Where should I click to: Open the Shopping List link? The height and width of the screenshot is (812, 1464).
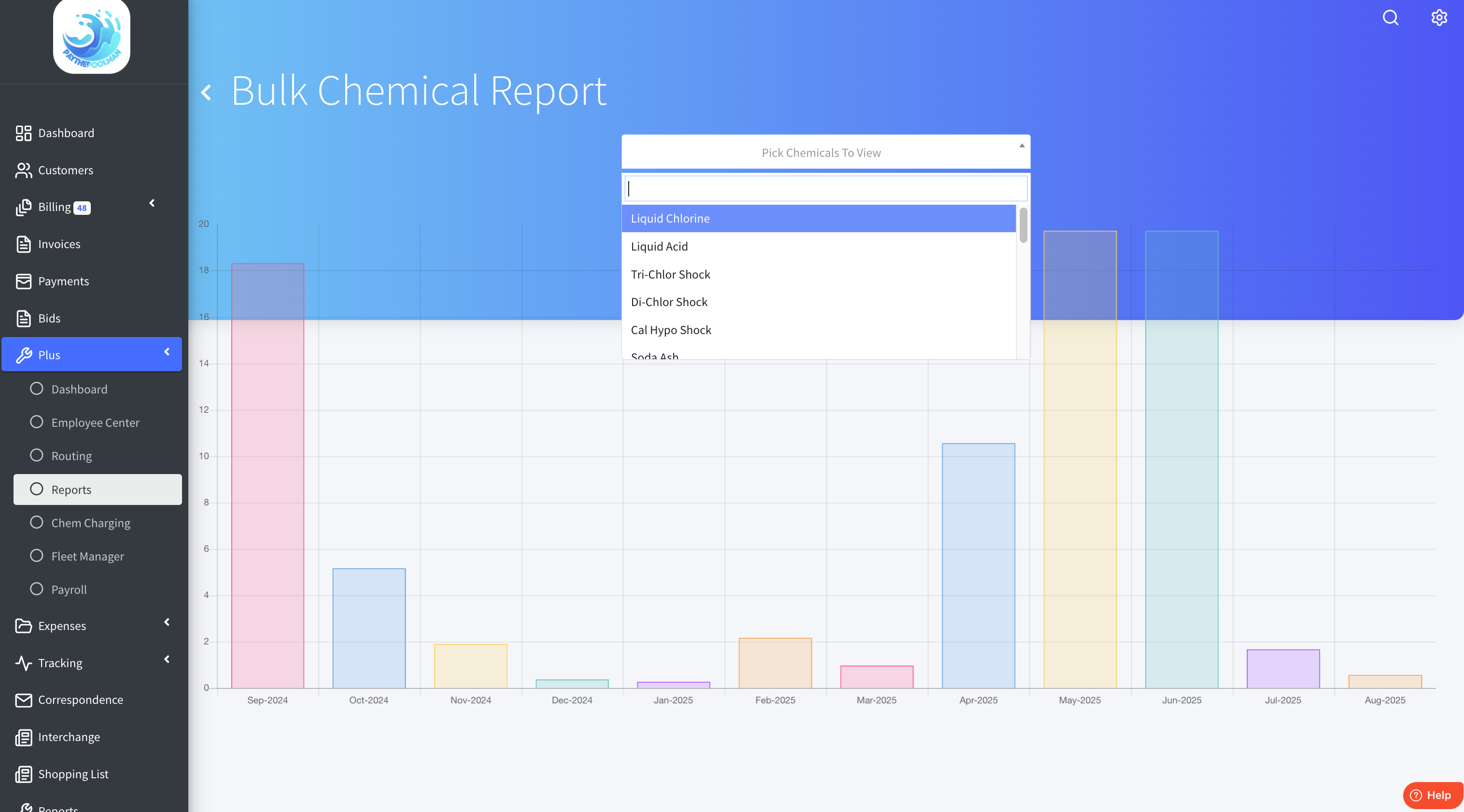pyautogui.click(x=73, y=773)
